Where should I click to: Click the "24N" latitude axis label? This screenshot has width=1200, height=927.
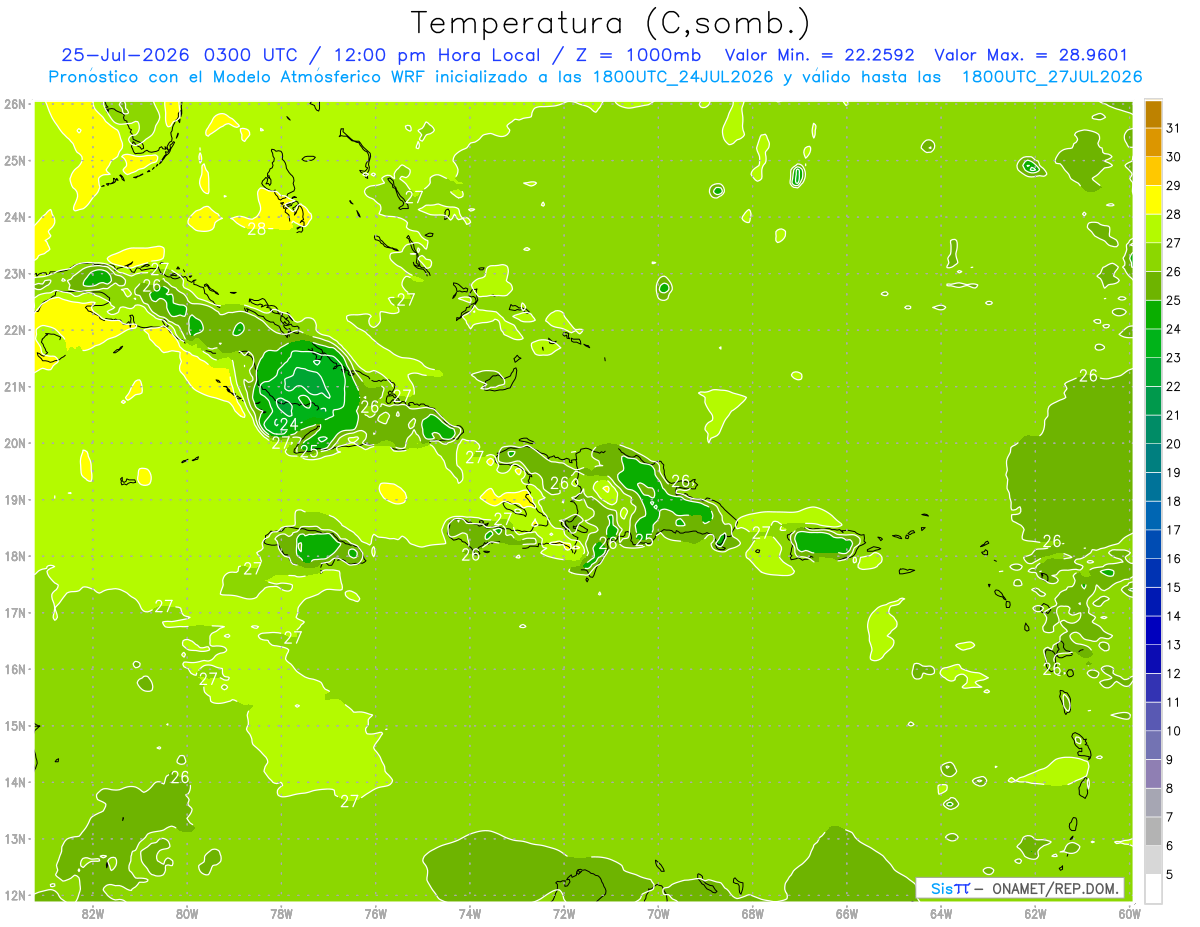[x=14, y=217]
